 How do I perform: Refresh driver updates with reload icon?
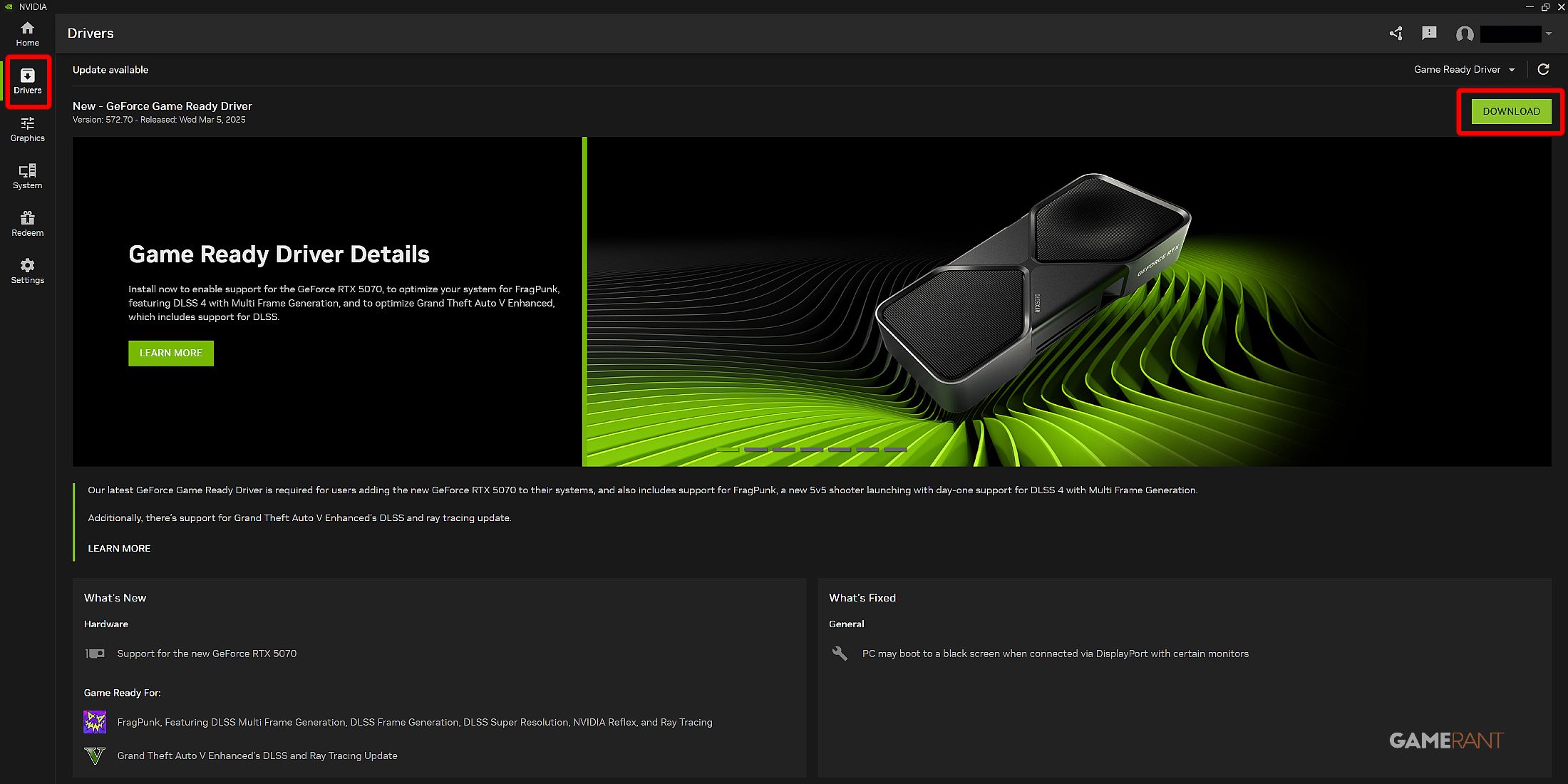point(1544,69)
